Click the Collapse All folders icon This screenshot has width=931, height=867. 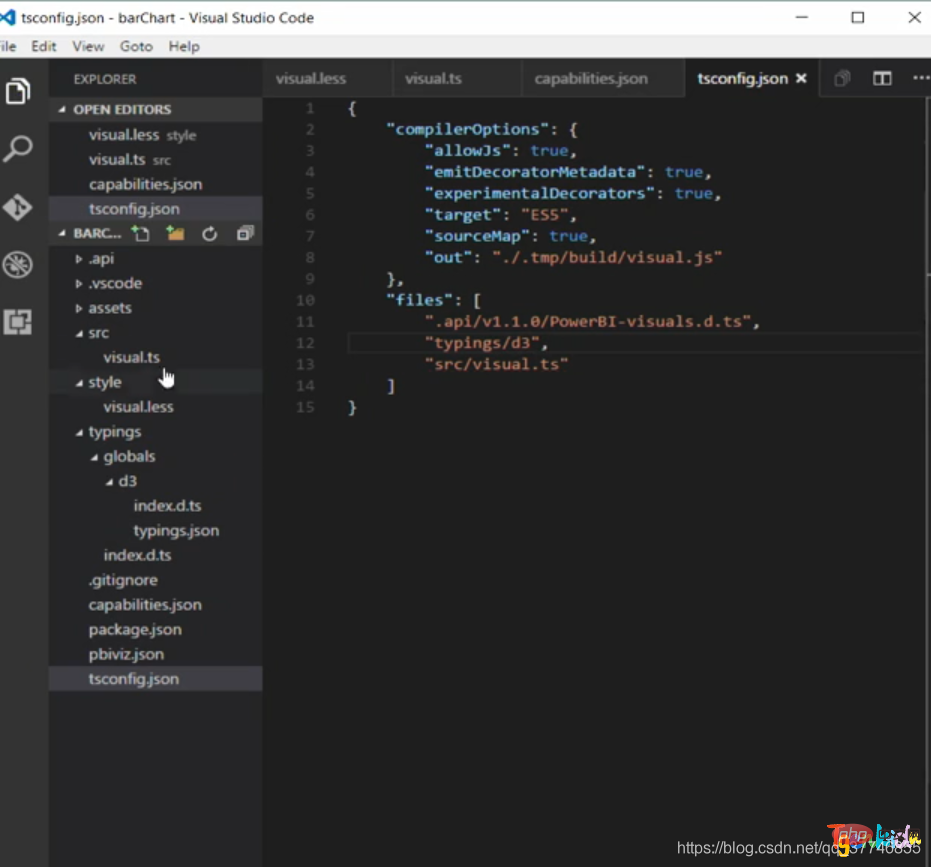(x=245, y=233)
